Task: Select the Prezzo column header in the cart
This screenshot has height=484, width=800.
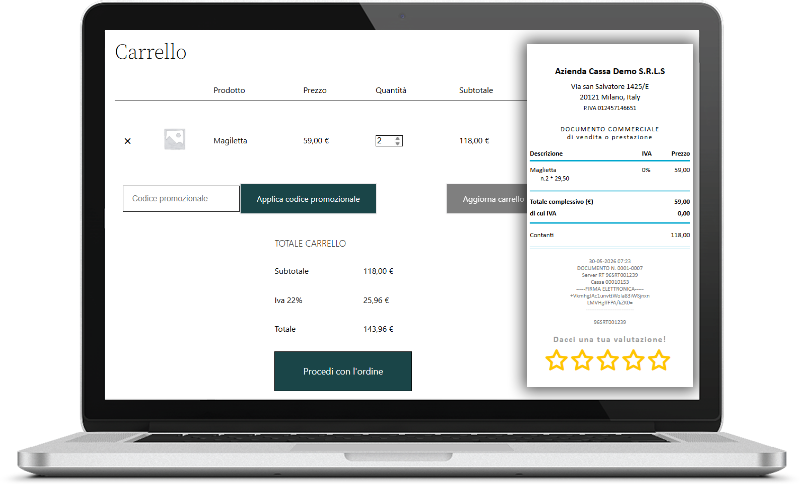Action: [315, 90]
